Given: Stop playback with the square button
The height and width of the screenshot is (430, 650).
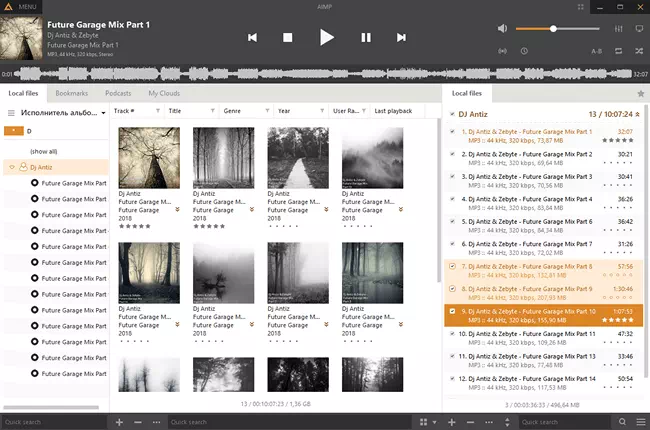Looking at the screenshot, I should click(x=288, y=38).
